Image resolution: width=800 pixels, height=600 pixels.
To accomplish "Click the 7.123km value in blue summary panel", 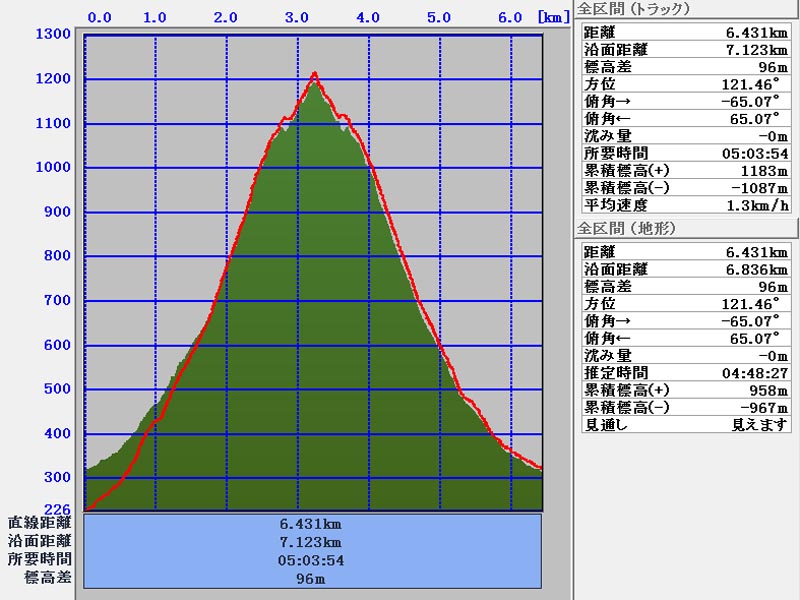I will [x=312, y=541].
